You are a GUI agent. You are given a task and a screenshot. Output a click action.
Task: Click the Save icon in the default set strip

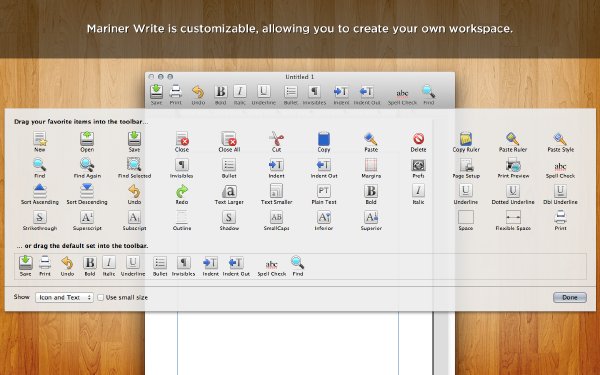click(26, 263)
